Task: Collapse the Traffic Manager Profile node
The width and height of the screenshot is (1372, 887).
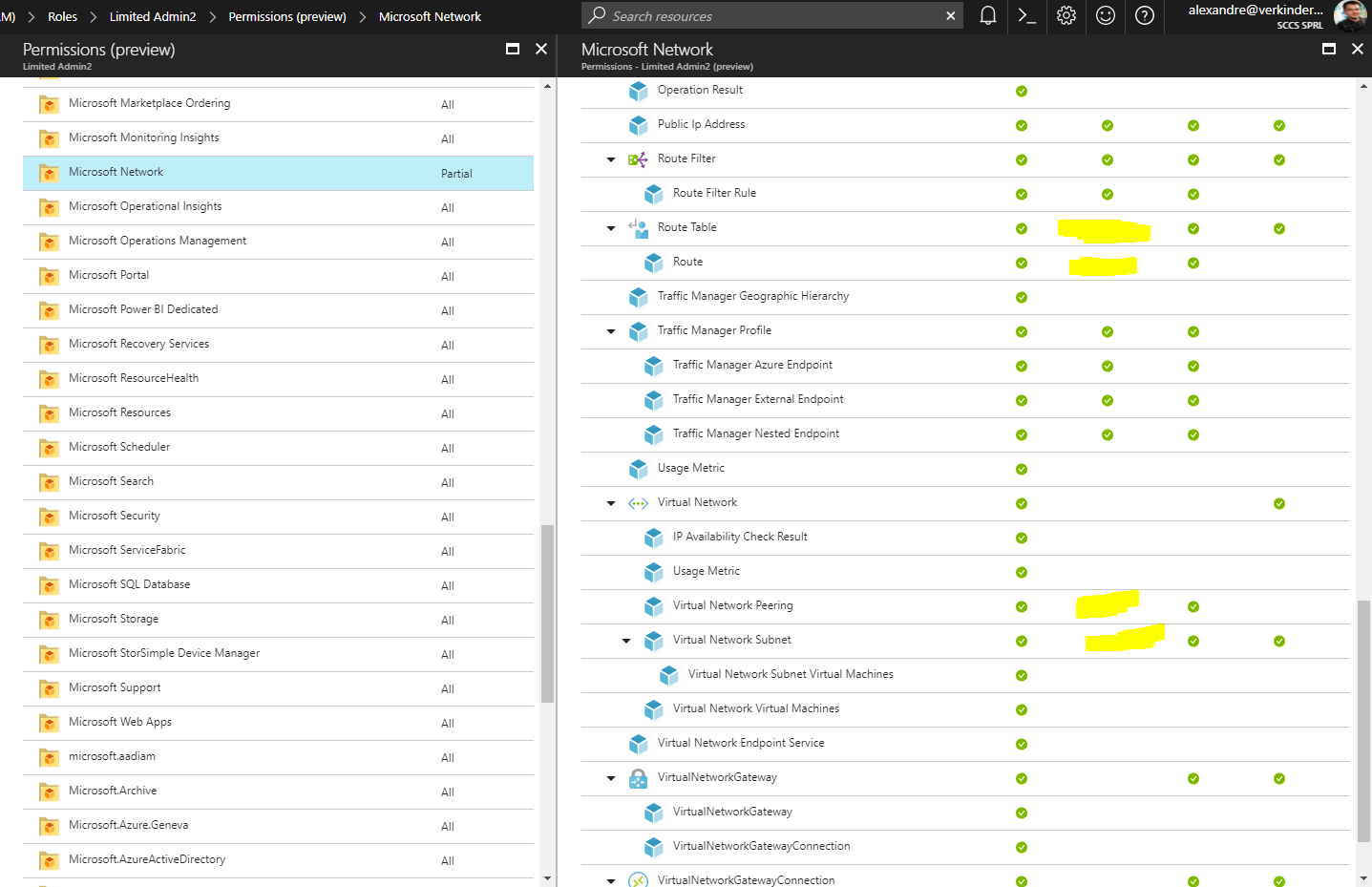Action: click(x=611, y=330)
